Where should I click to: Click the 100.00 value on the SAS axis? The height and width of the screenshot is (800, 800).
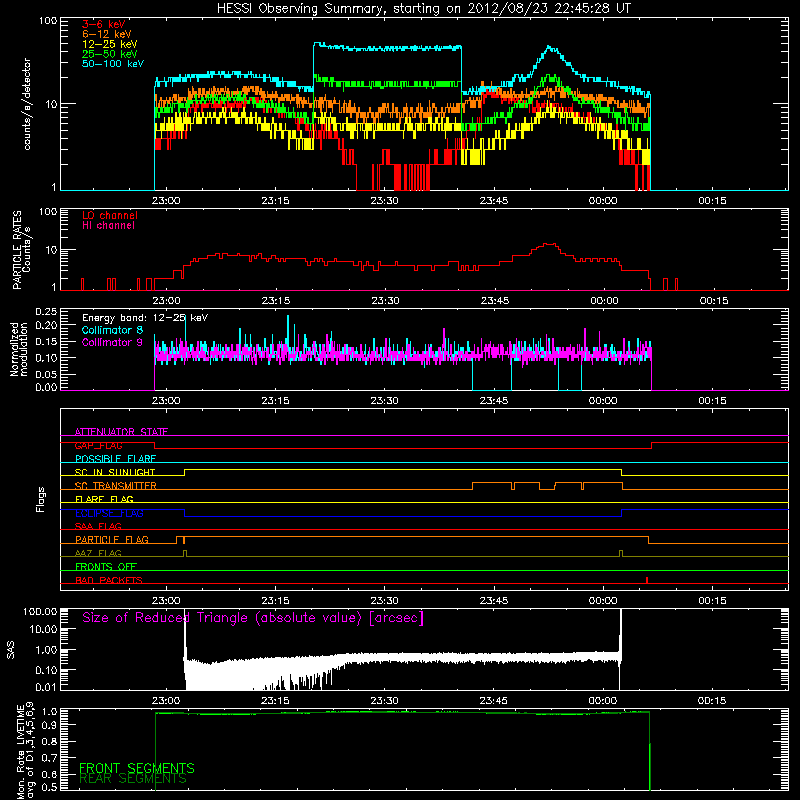[40, 611]
